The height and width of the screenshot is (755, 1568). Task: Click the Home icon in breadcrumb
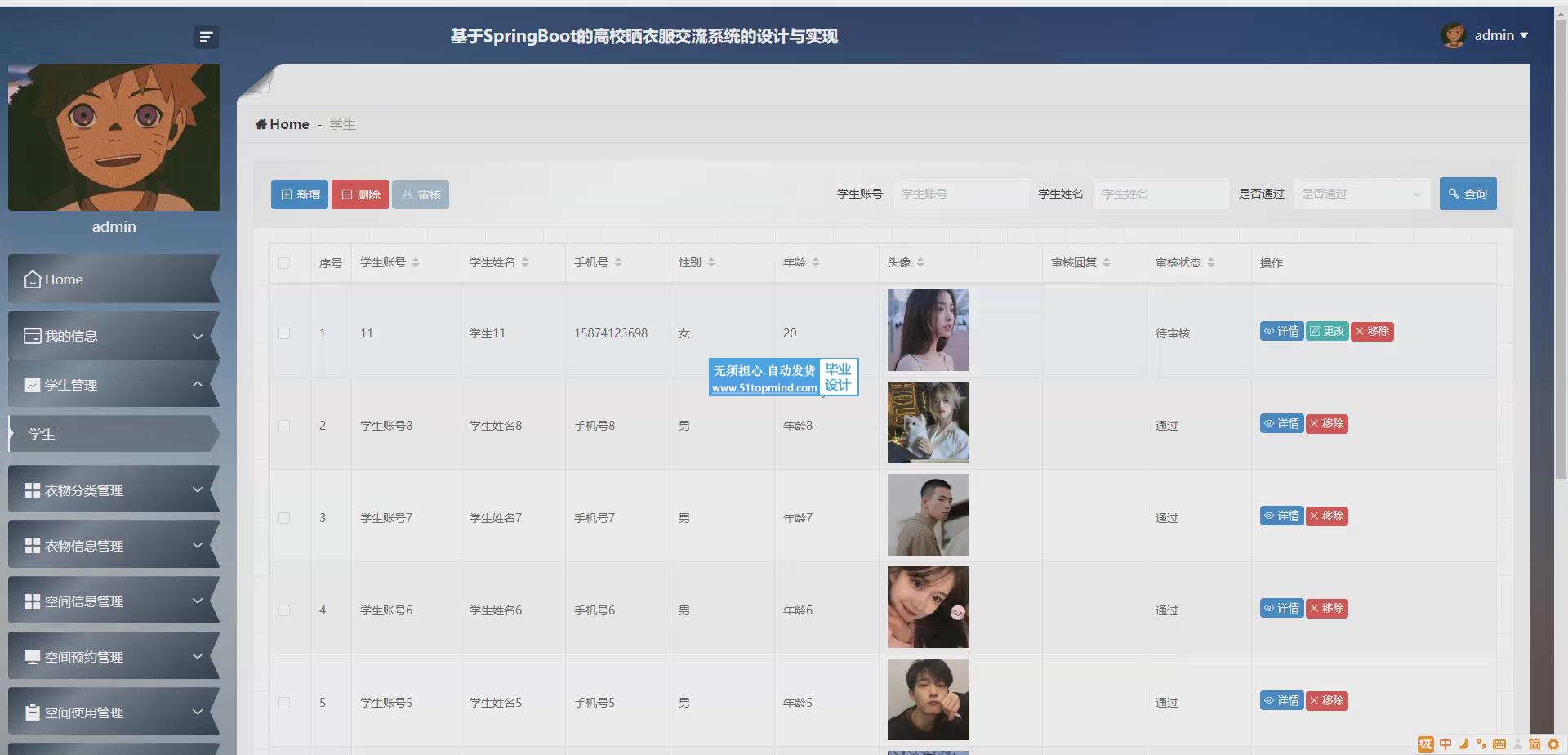pos(261,124)
